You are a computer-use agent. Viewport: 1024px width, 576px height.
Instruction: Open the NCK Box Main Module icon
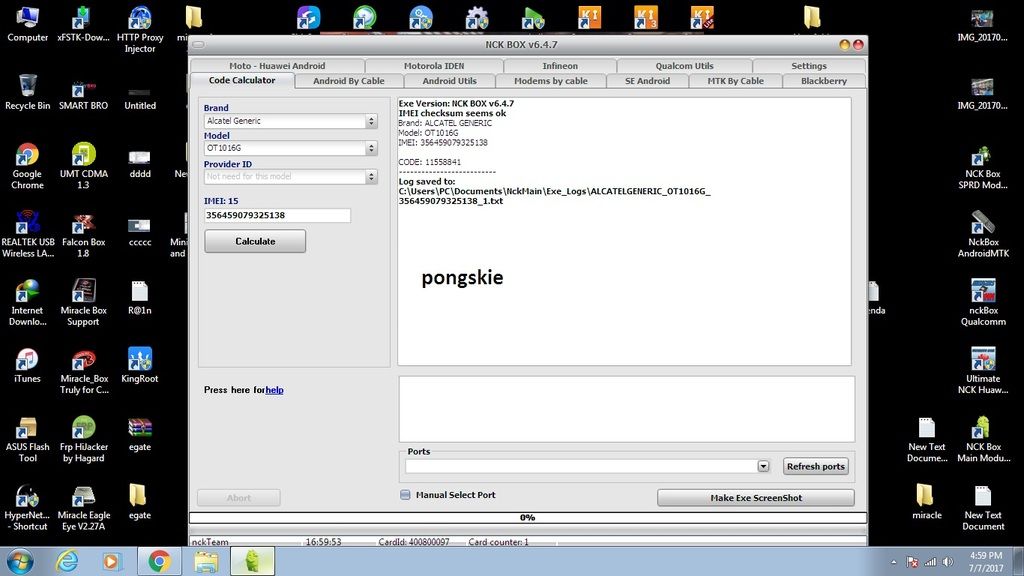[x=982, y=428]
